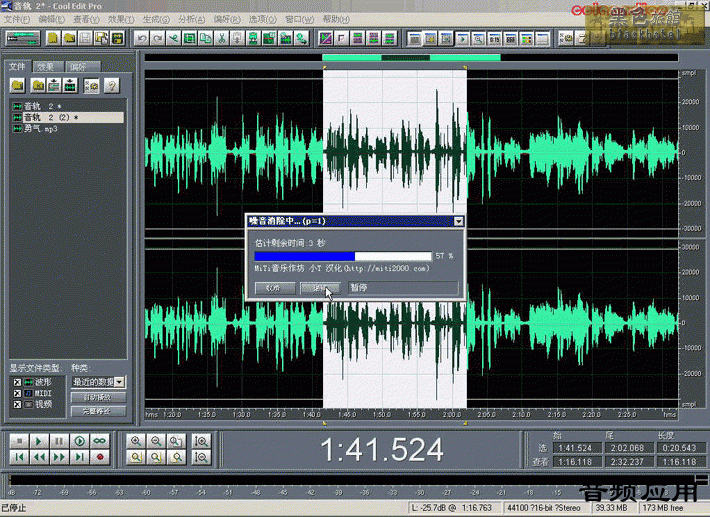The image size is (710, 517).
Task: Click the horizontal Zoom out magnifier
Action: 156,440
